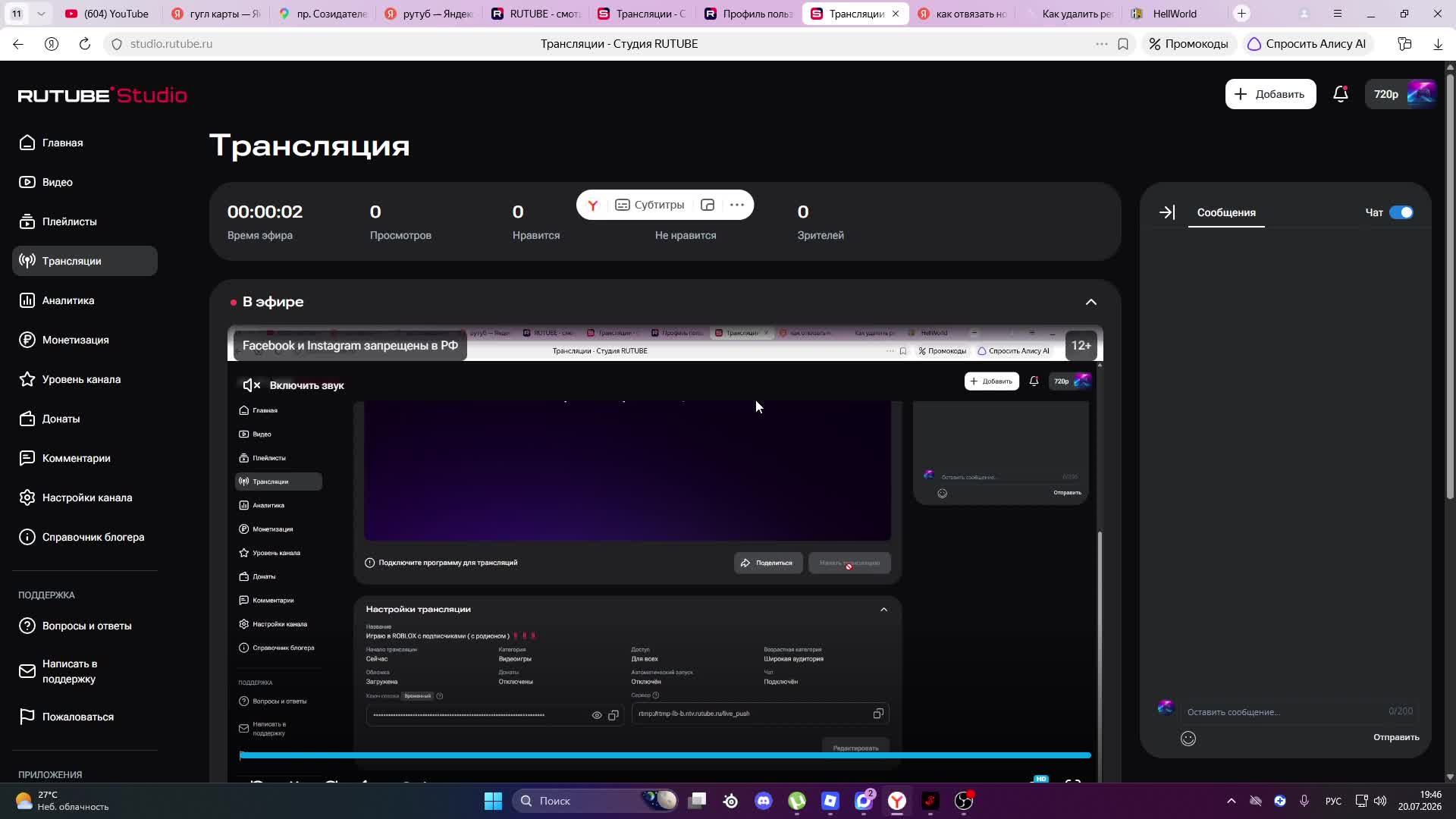Click the blue player progress bar

[x=665, y=755]
